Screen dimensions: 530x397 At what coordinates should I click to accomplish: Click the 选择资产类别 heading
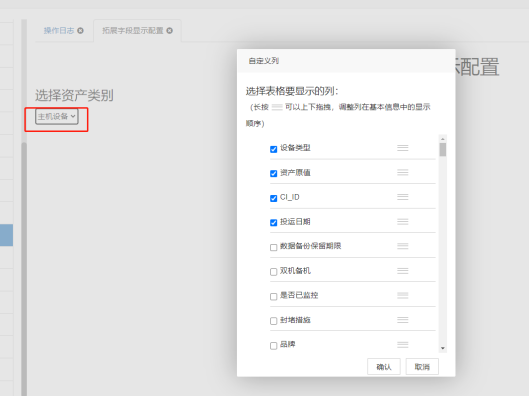point(74,95)
